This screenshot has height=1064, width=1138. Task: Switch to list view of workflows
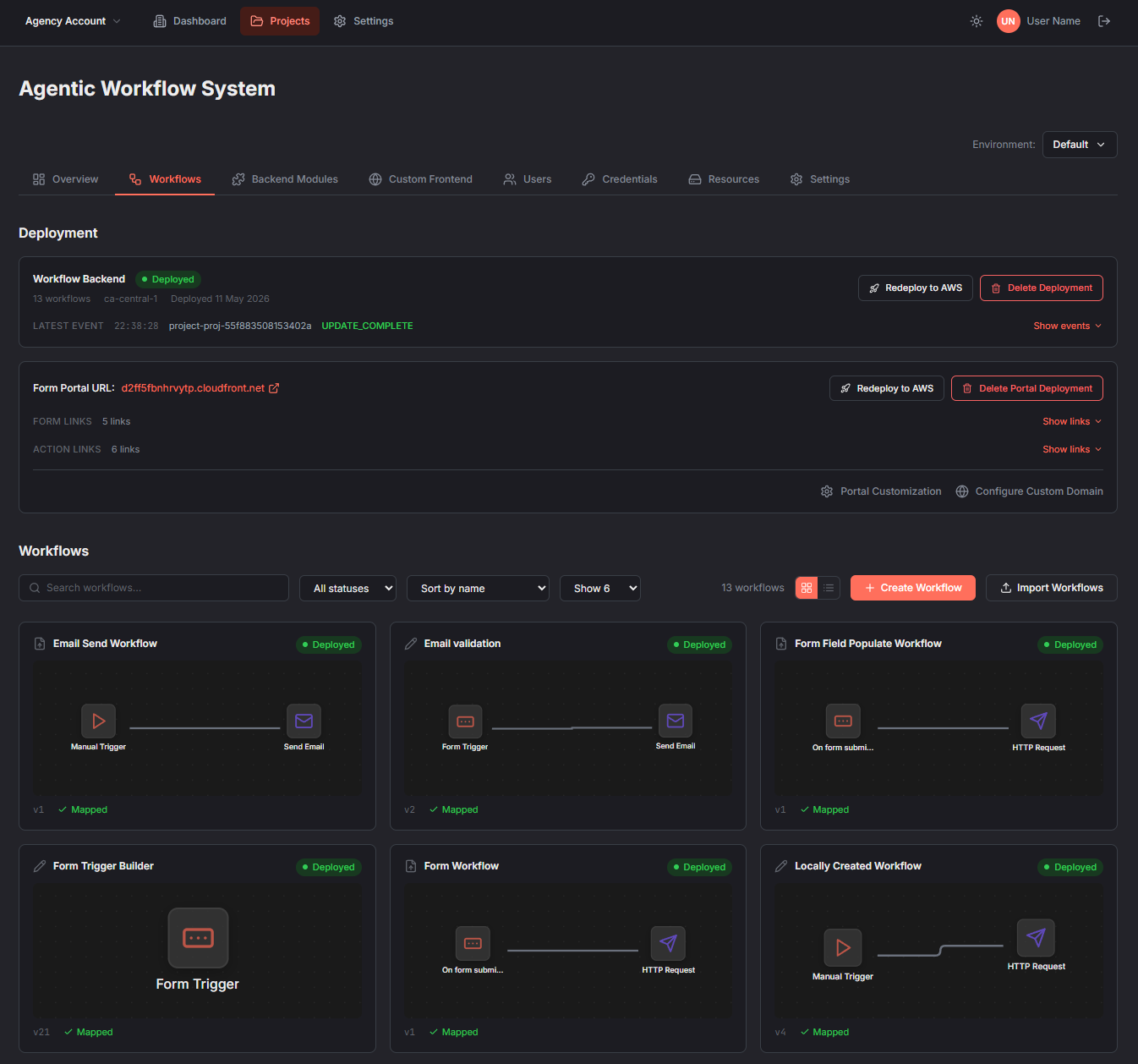pyautogui.click(x=829, y=588)
